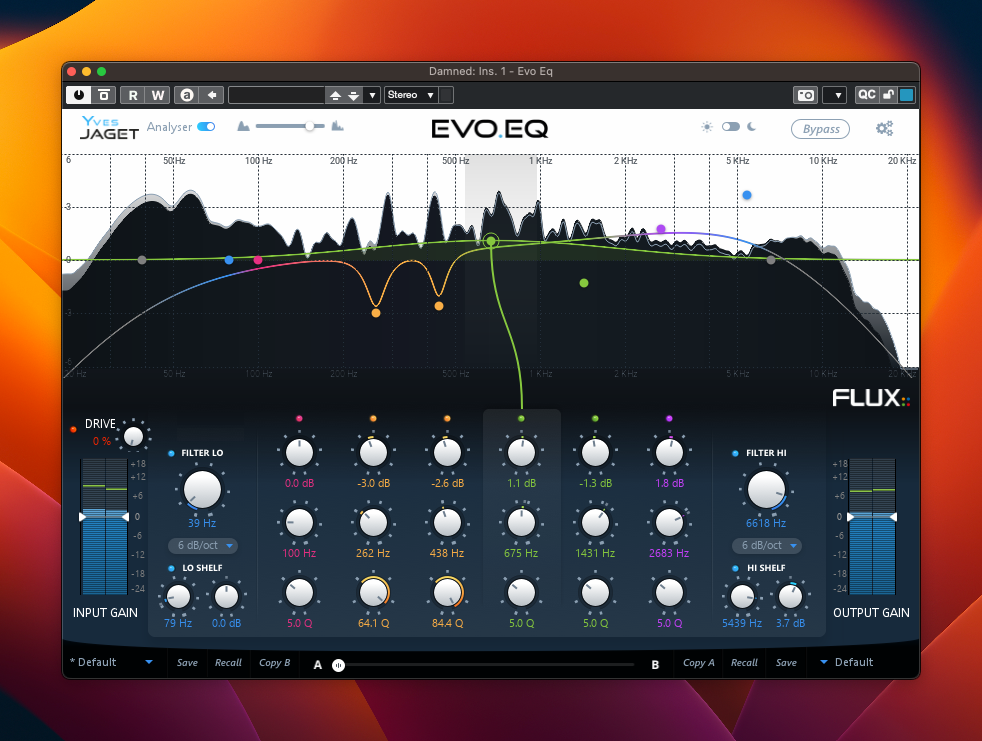Open Filter Lo 6 dB/oct slope dropdown
Screen dimensions: 982x741
pos(203,546)
